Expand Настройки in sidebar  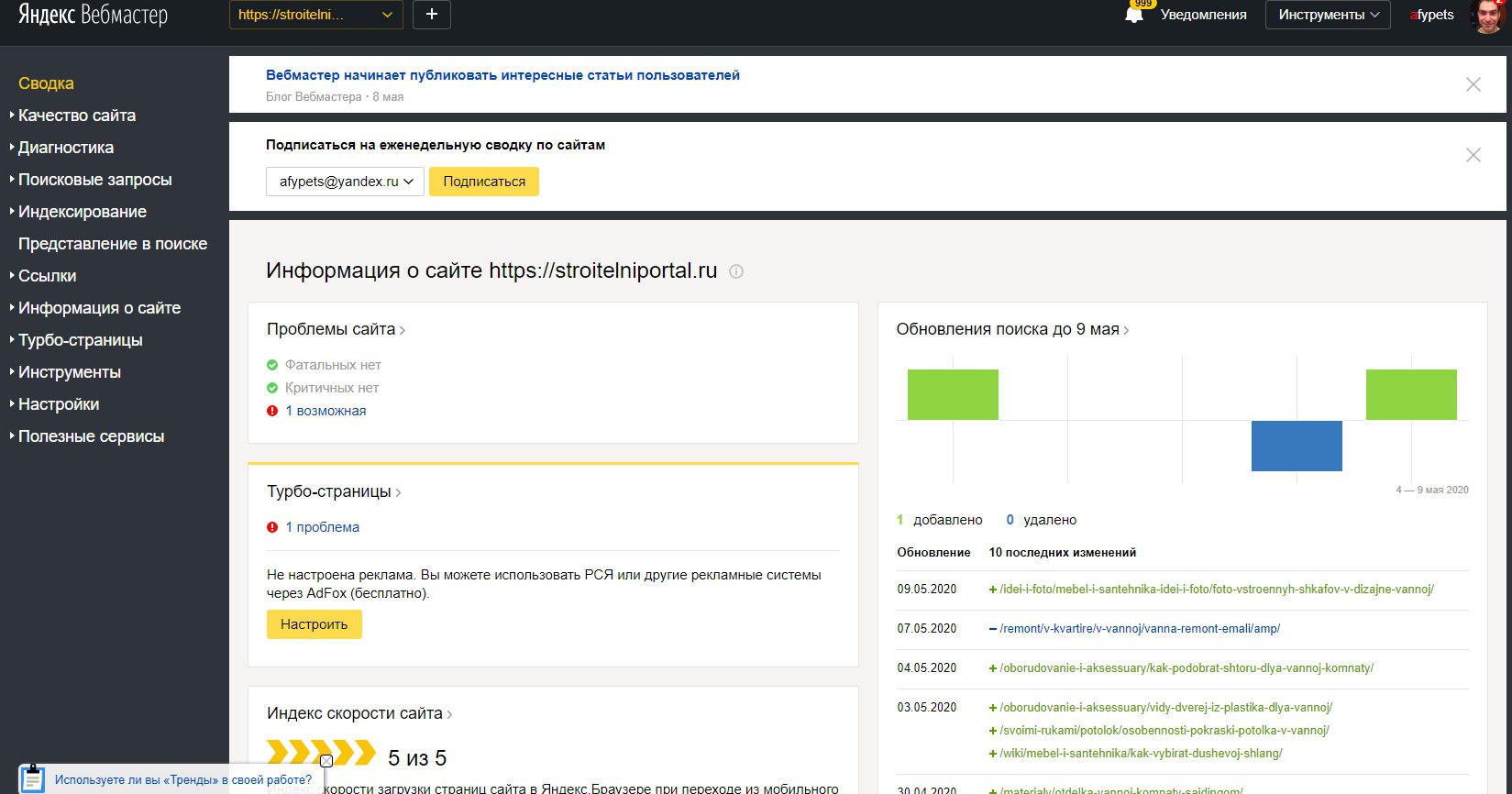tap(59, 404)
